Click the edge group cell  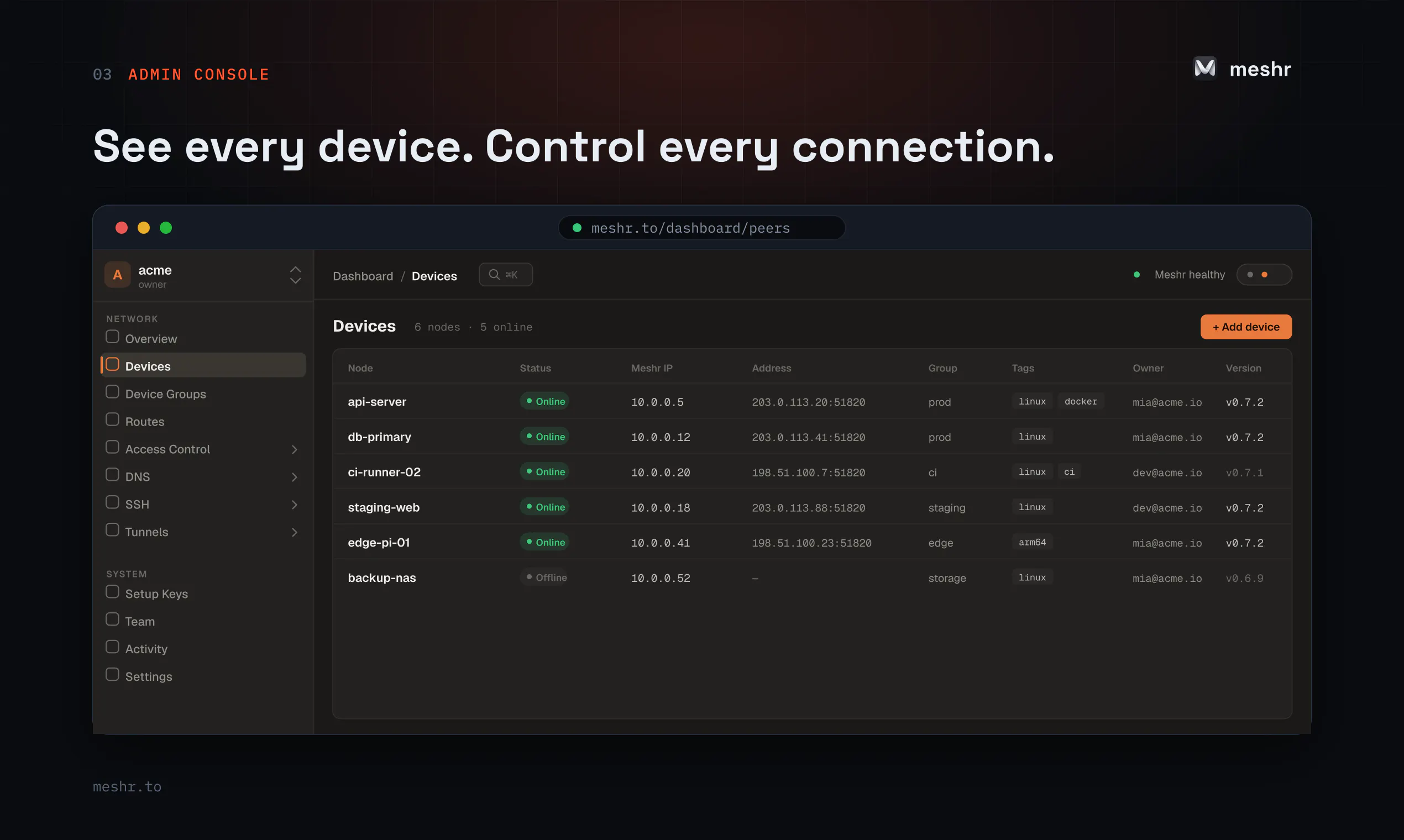[940, 543]
